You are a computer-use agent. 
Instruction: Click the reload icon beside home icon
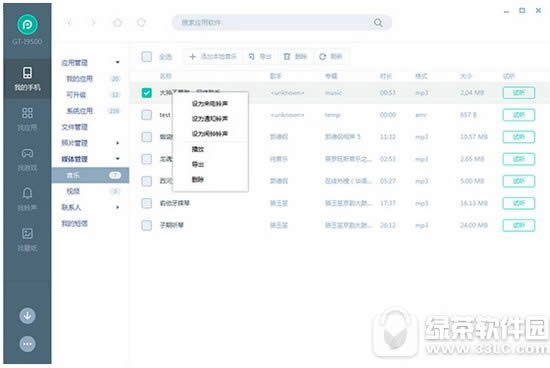coord(141,23)
